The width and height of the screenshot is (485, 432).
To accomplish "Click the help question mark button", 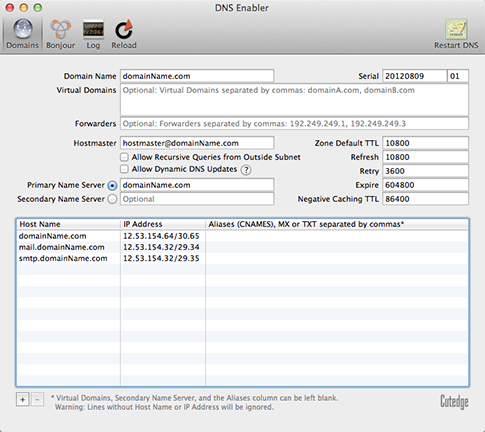I will 246,170.
